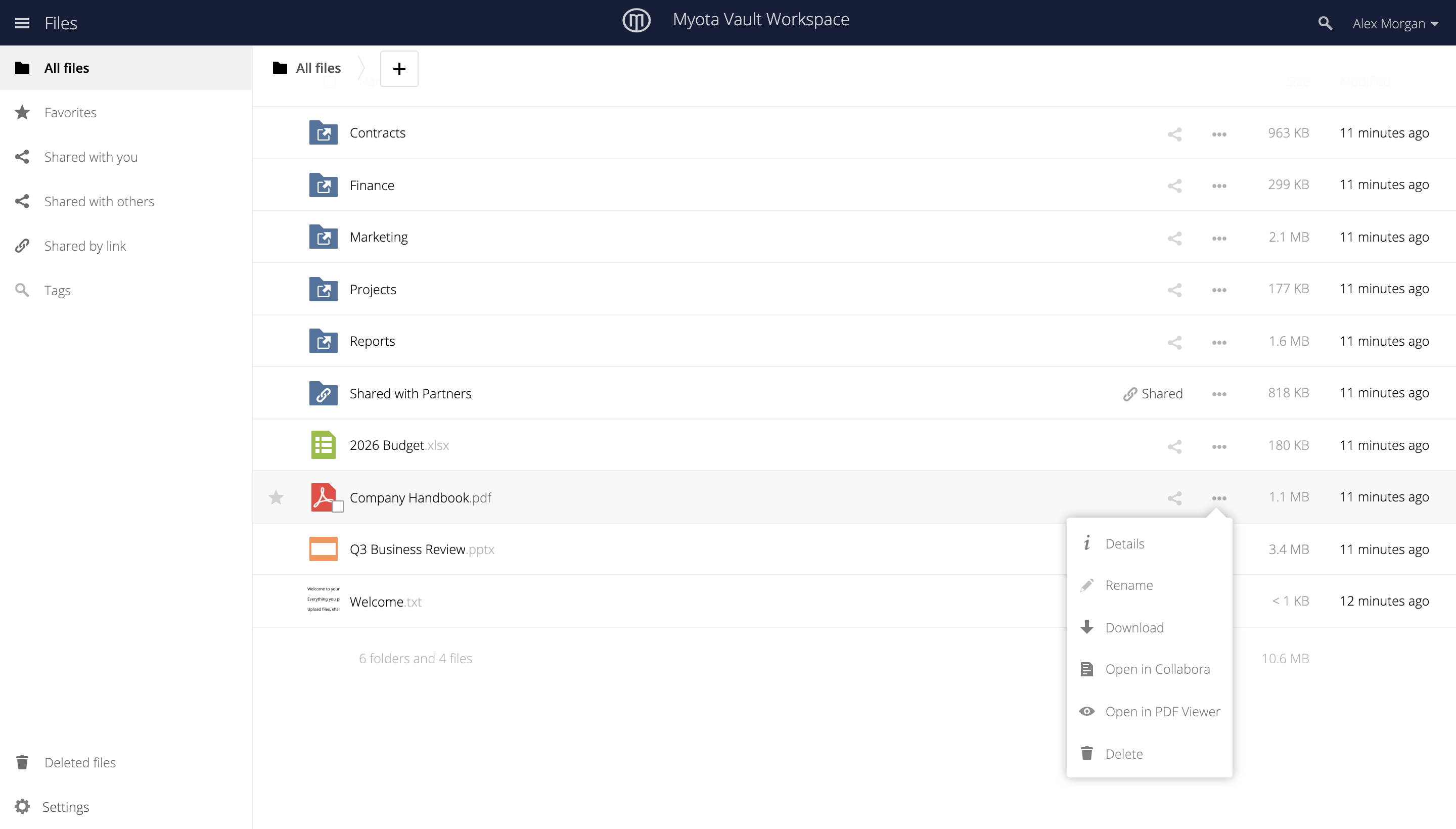
Task: Open Shared with Partners folder icon
Action: coord(324,393)
